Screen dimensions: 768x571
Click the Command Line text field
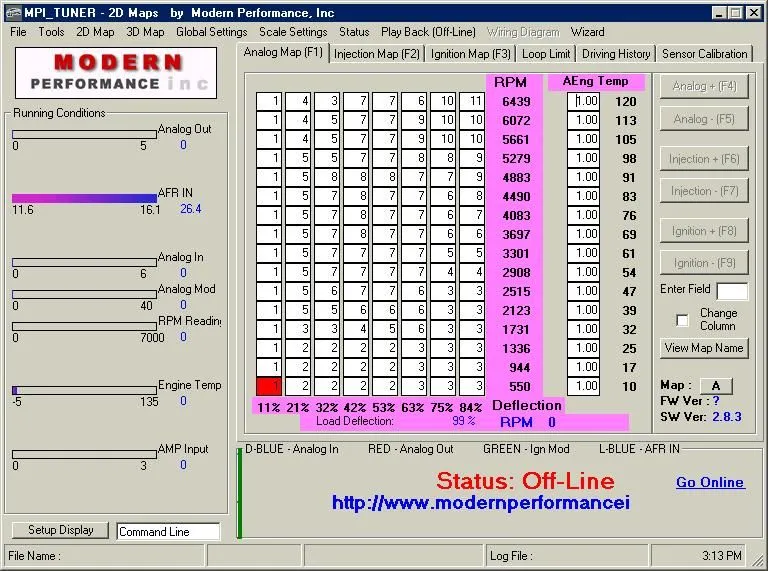point(167,532)
